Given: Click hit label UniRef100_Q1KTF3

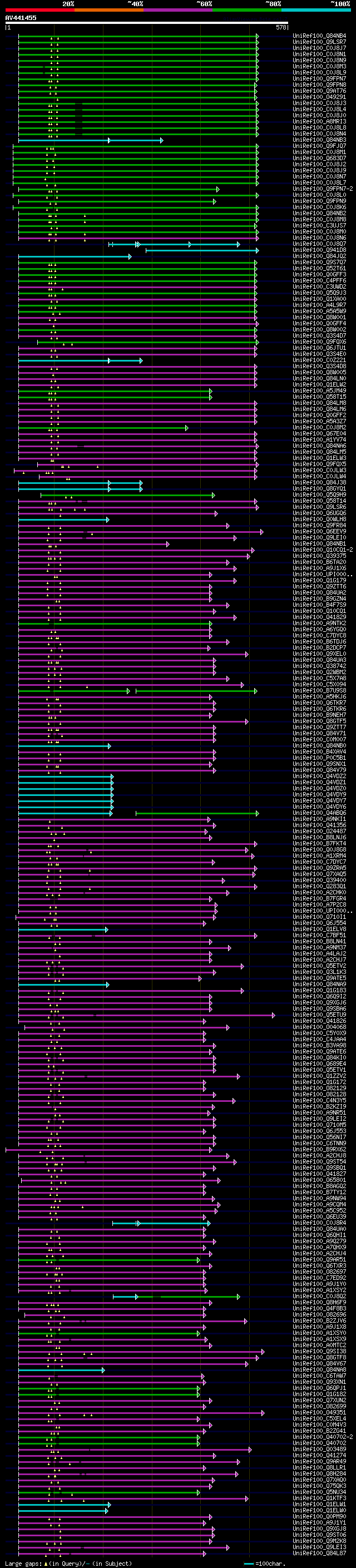Looking at the screenshot, I should click(x=319, y=1498).
